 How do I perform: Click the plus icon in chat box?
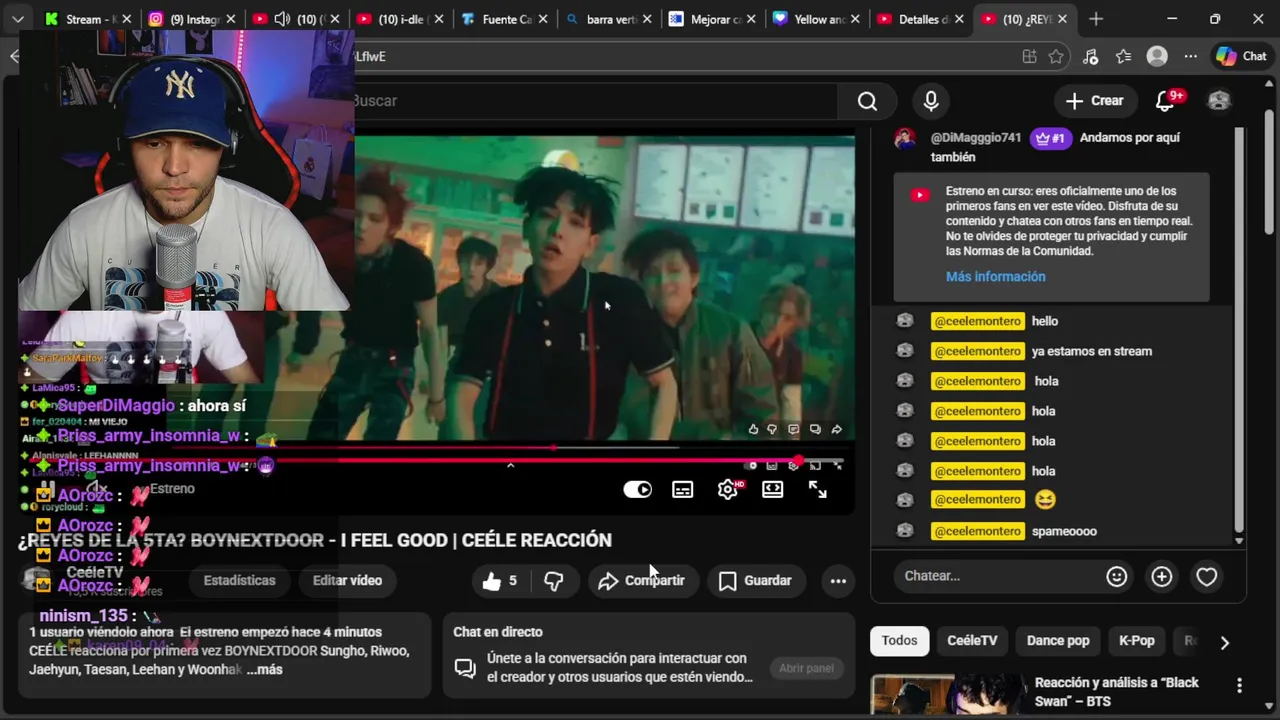pyautogui.click(x=1162, y=576)
